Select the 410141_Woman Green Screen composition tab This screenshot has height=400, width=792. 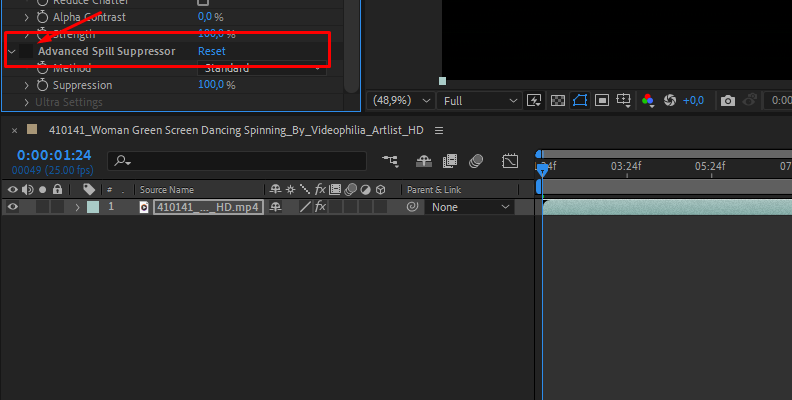tap(236, 130)
